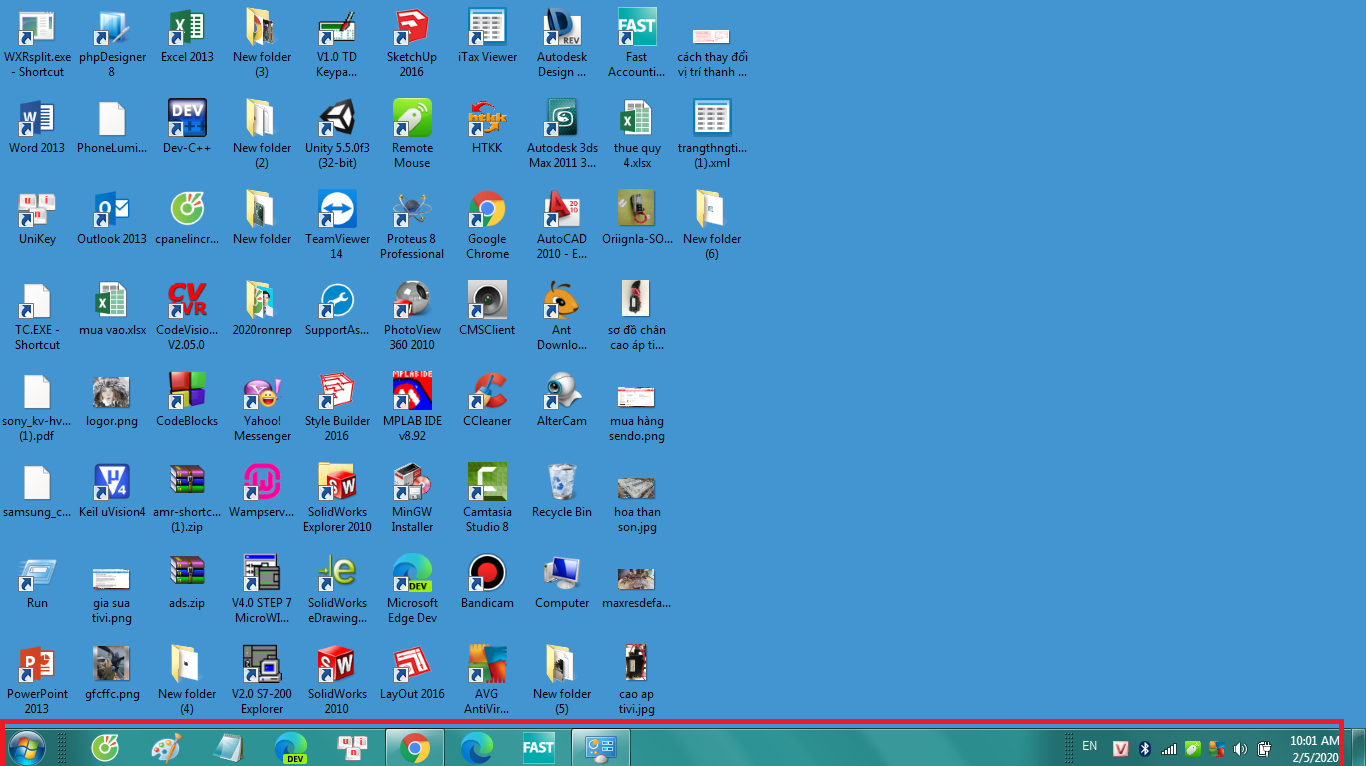Select the AutoCAD 2010 shortcut

pyautogui.click(x=562, y=210)
